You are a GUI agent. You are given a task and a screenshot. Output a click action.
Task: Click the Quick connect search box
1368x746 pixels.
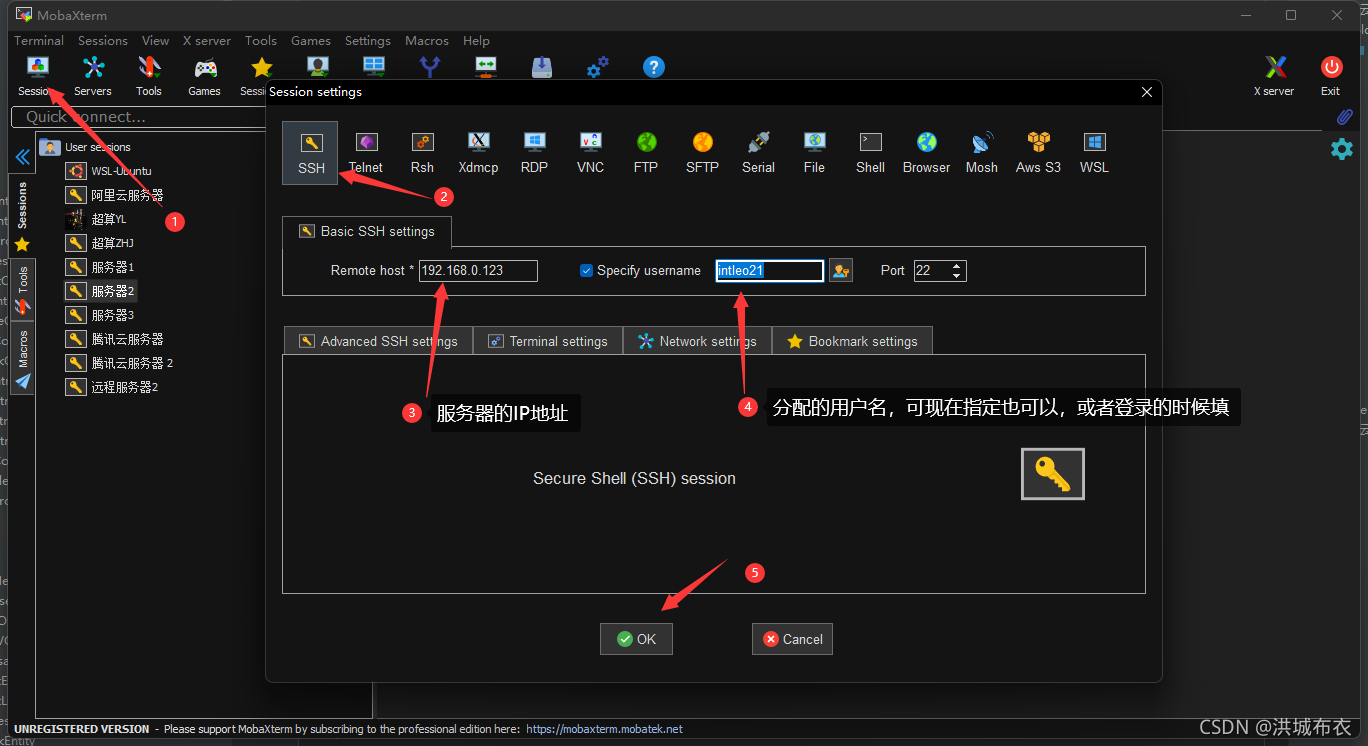click(138, 117)
